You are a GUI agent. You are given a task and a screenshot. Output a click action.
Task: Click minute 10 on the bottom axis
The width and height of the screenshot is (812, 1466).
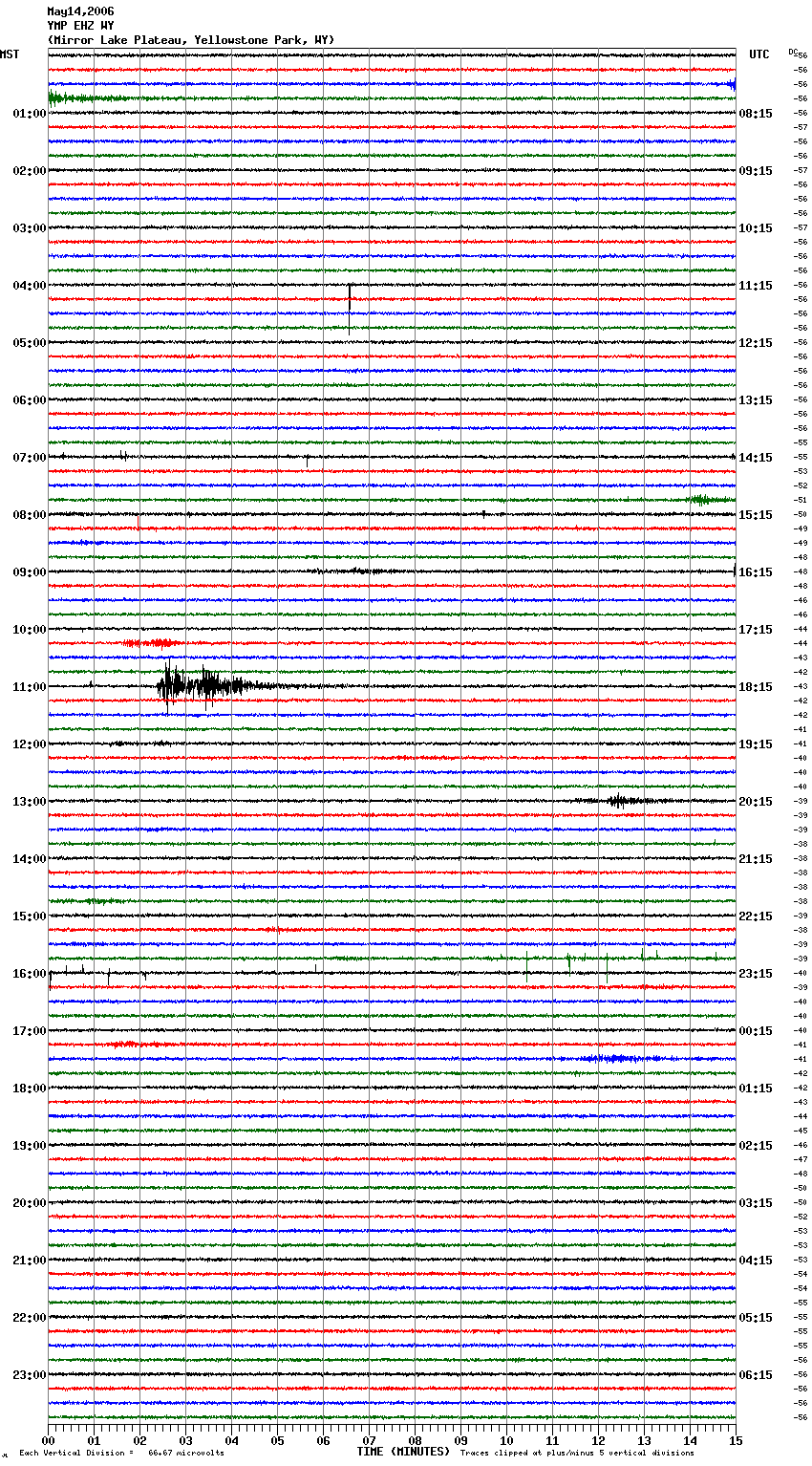pos(506,1440)
